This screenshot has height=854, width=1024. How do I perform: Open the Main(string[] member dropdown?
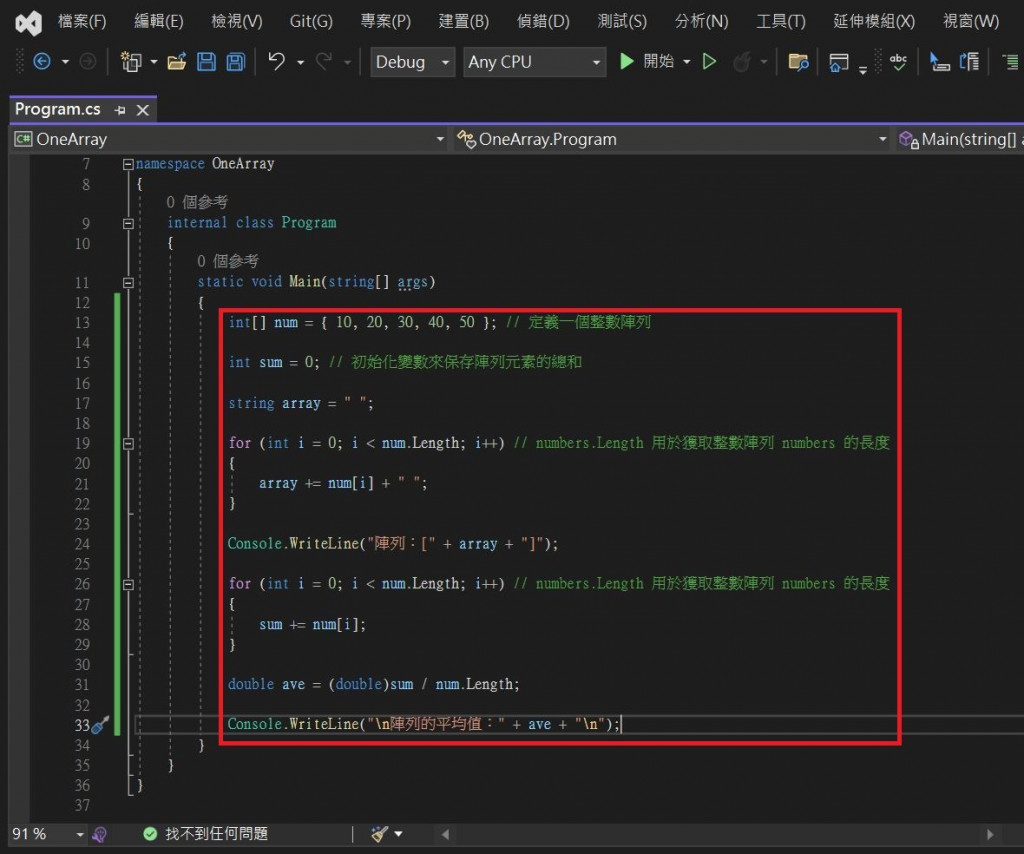coord(959,139)
